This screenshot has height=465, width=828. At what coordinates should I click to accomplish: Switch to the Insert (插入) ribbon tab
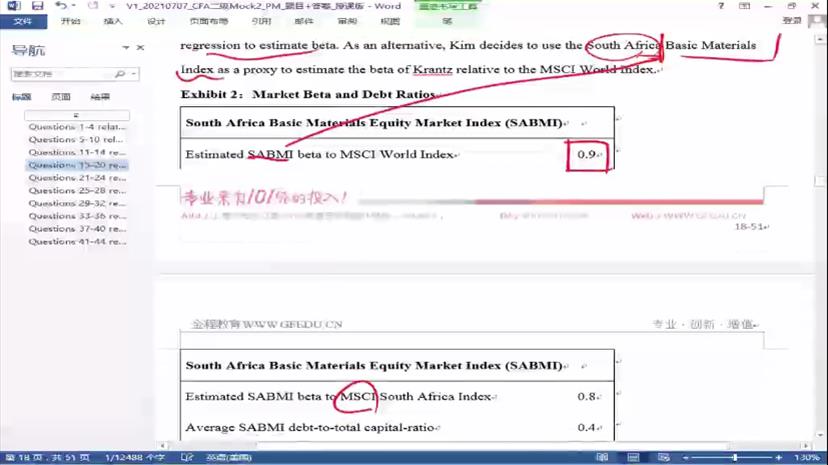tap(113, 21)
